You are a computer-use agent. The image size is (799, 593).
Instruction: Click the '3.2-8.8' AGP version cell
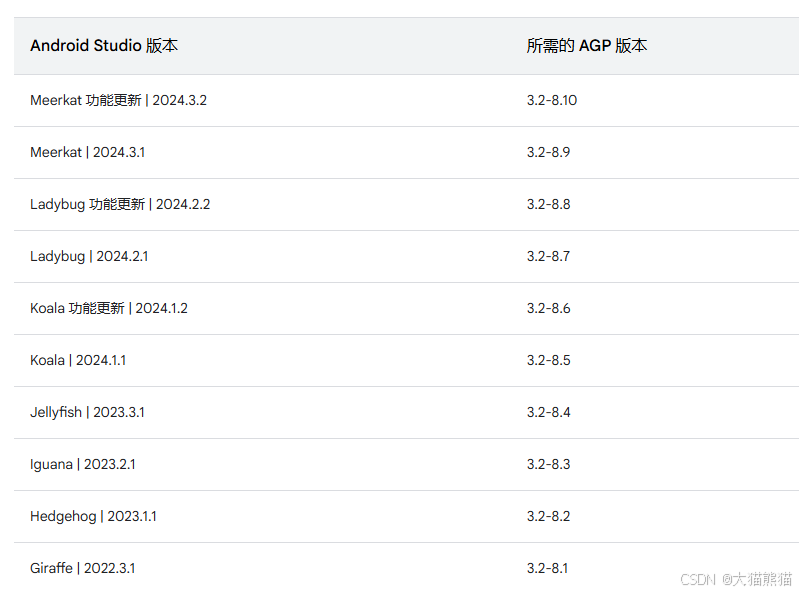[x=548, y=204]
